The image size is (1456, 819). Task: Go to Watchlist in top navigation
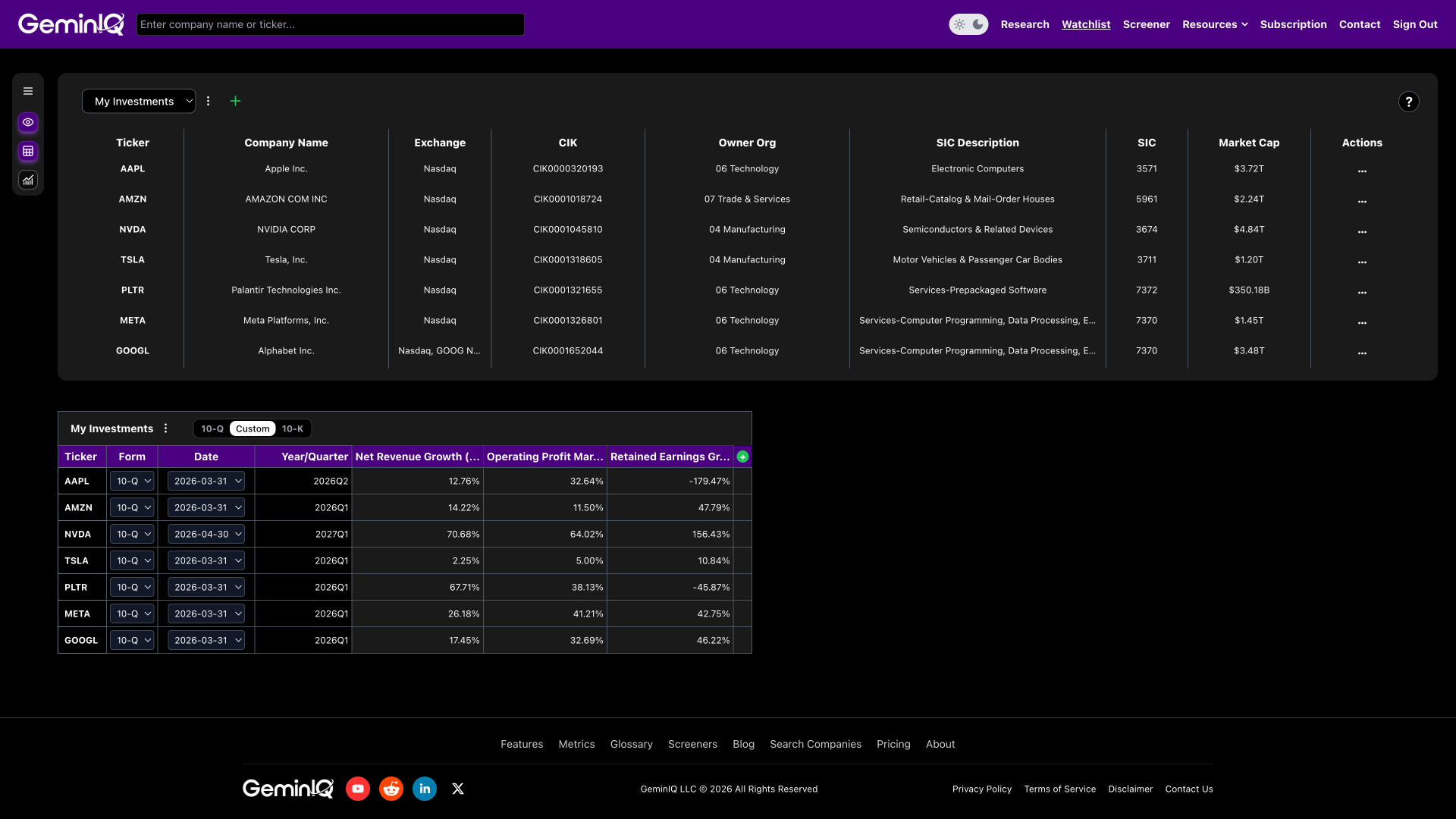[x=1086, y=24]
